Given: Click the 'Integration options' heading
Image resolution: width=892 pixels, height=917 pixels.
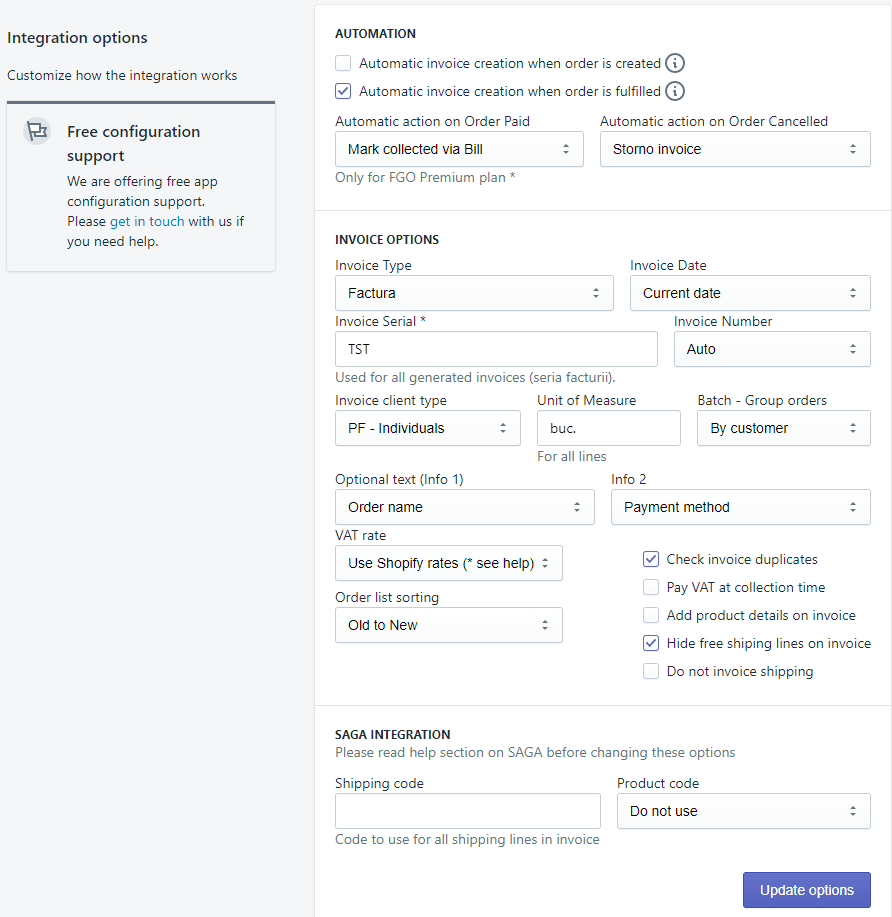Looking at the screenshot, I should pyautogui.click(x=77, y=37).
